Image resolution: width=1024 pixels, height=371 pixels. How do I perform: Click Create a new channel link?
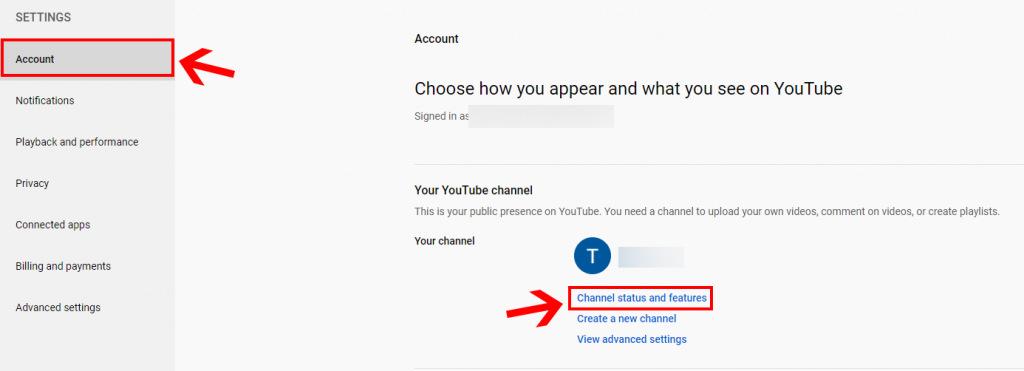coord(626,319)
